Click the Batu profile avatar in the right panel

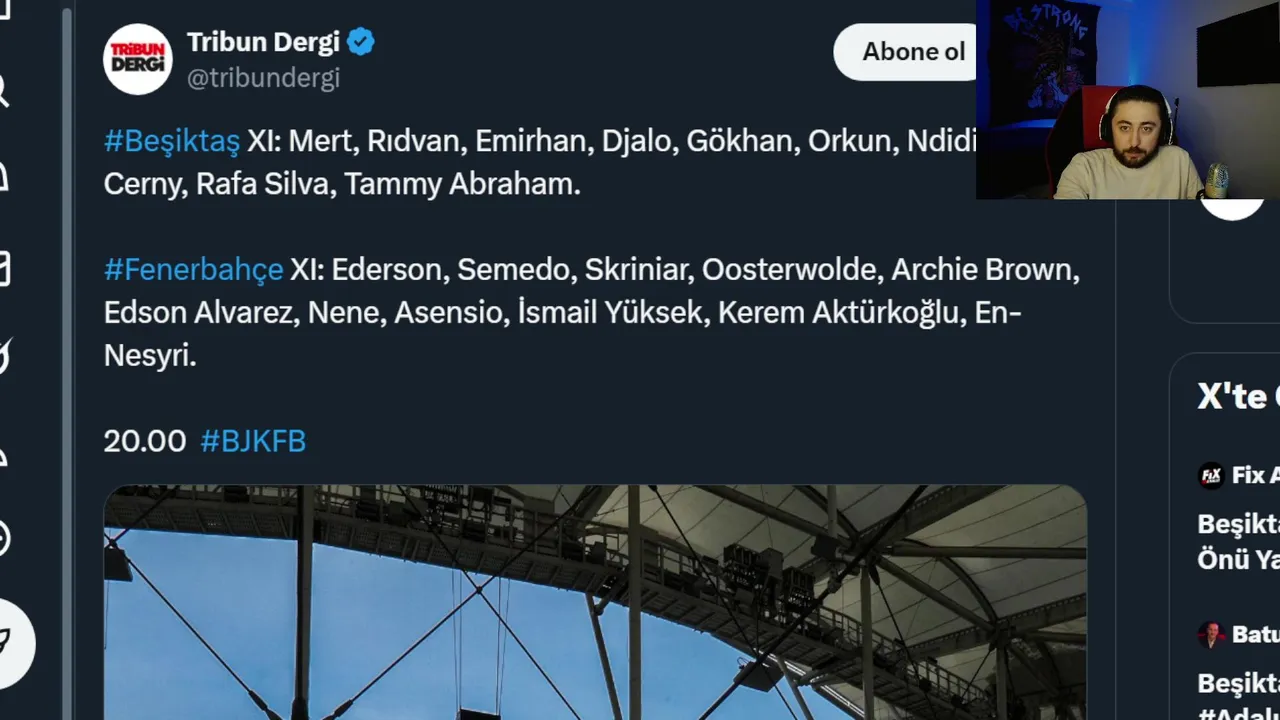1211,634
